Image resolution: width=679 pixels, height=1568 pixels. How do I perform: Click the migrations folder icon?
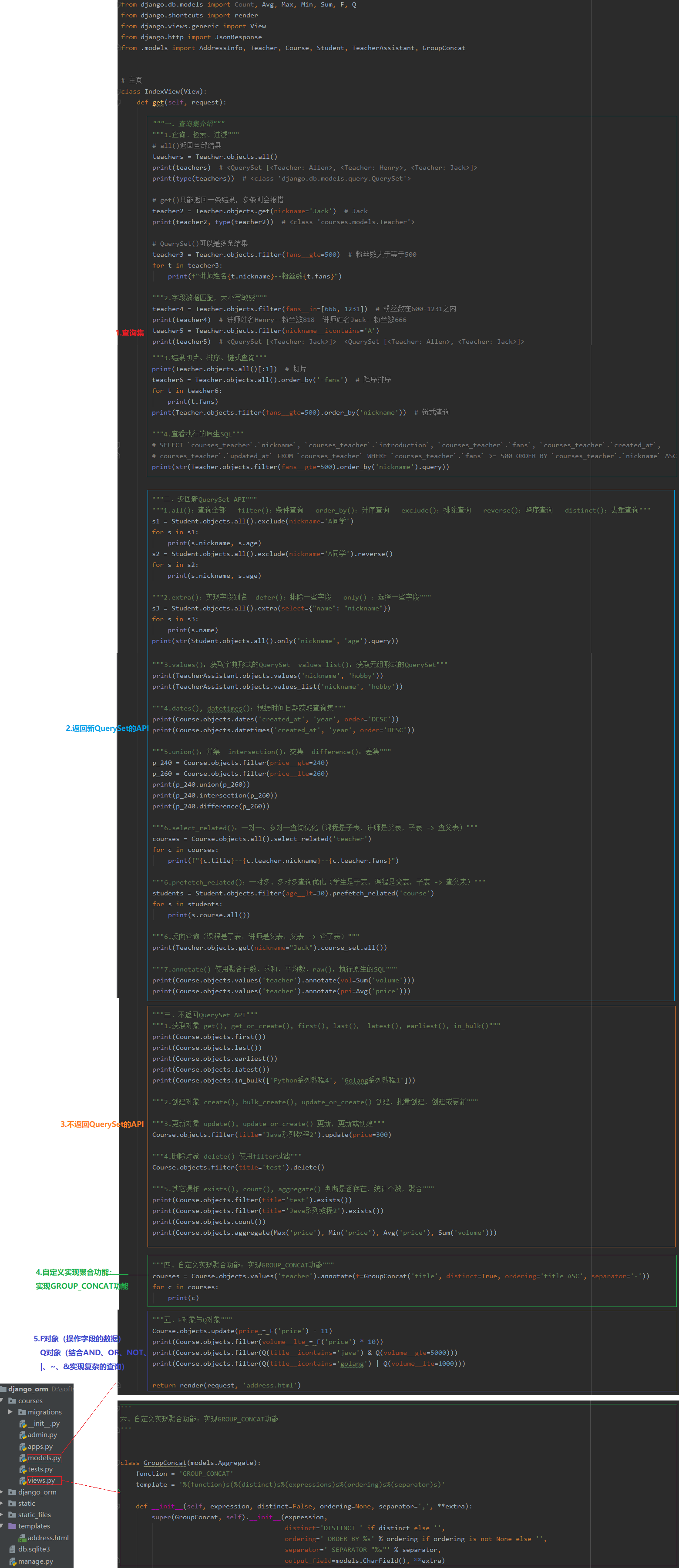pyautogui.click(x=22, y=1412)
